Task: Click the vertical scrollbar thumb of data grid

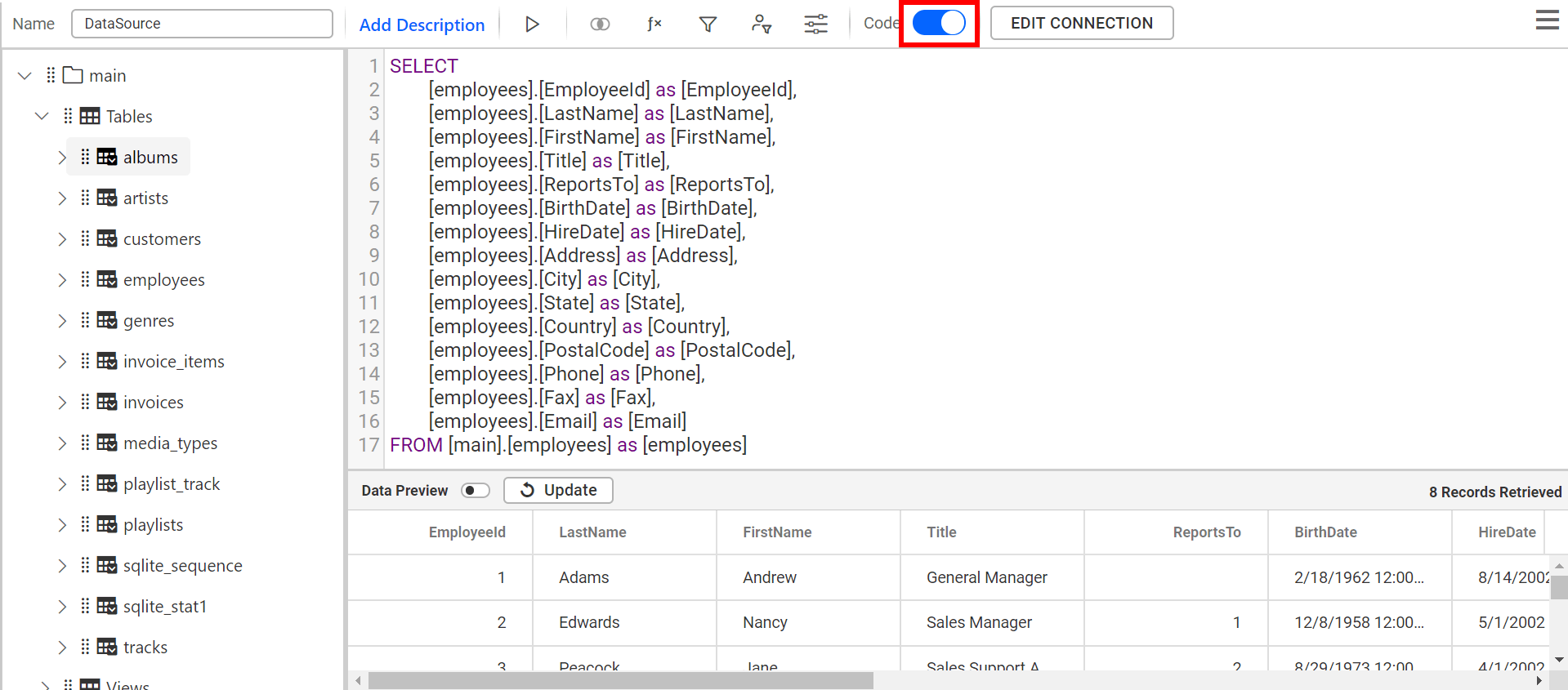Action: [x=1559, y=587]
